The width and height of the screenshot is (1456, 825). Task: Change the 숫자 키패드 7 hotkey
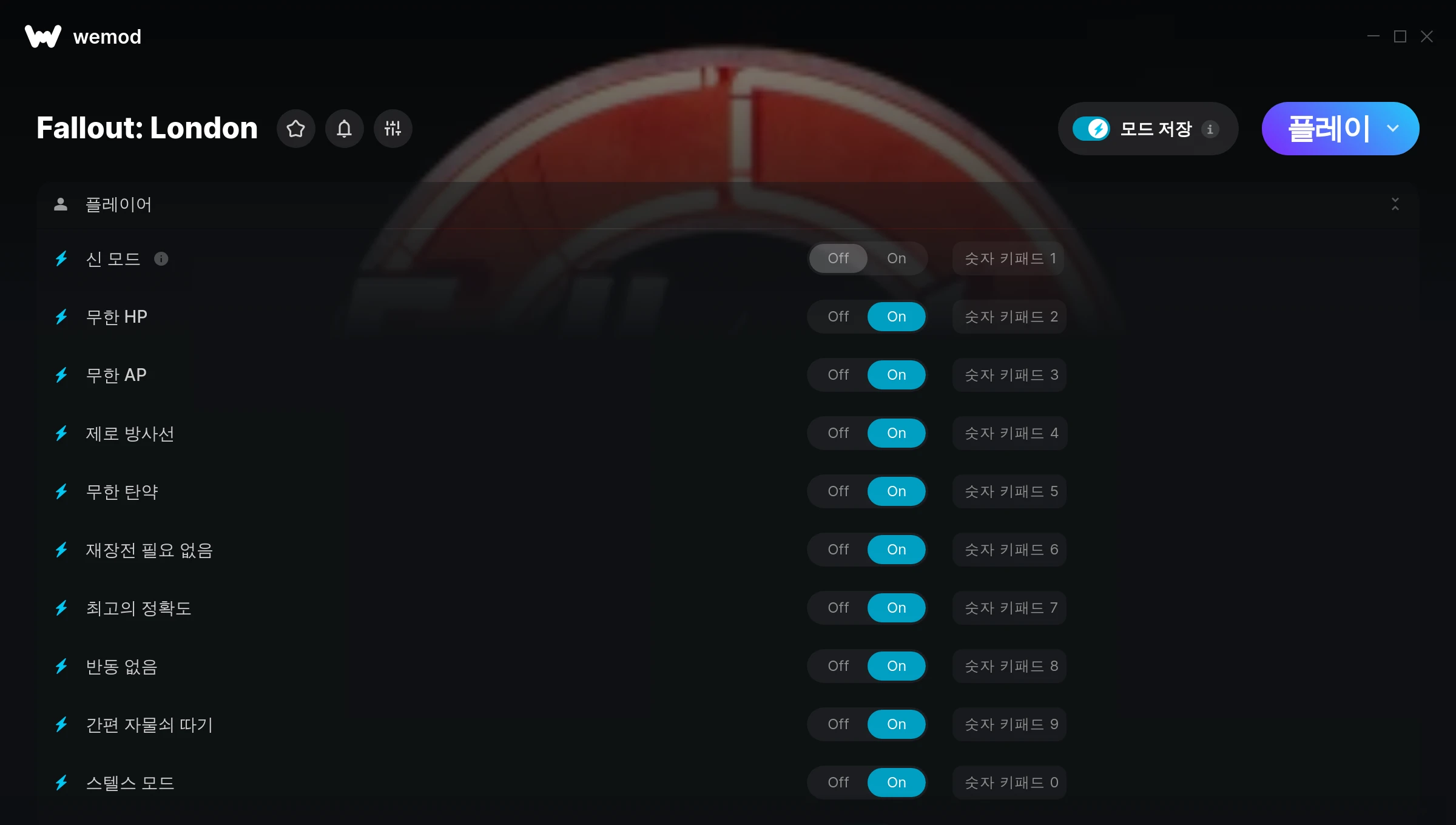[x=1010, y=608]
